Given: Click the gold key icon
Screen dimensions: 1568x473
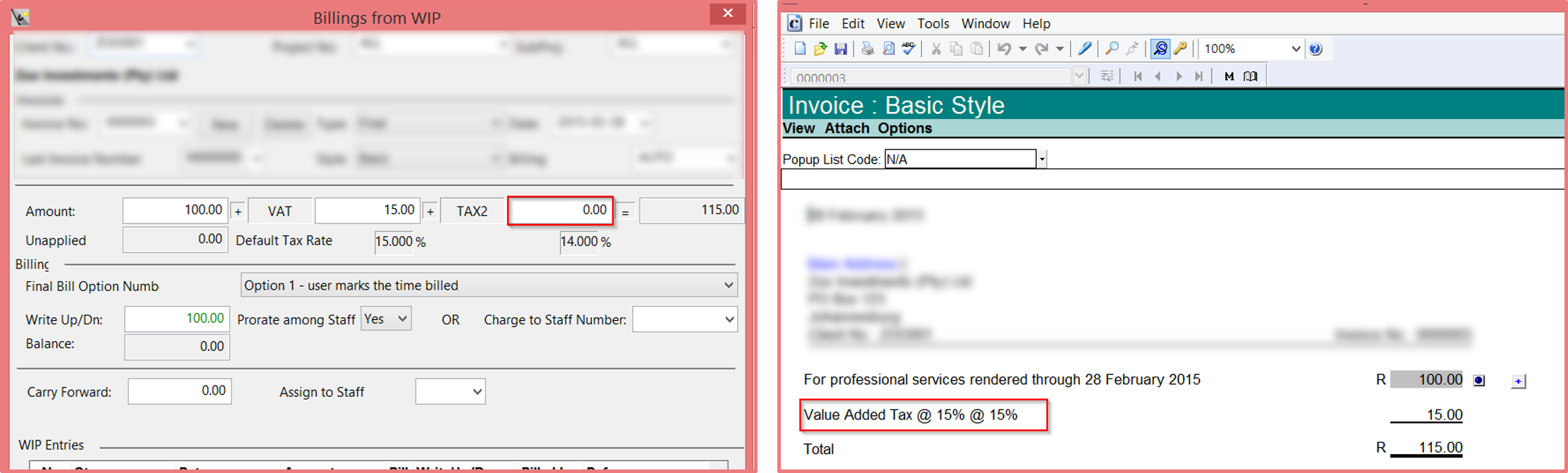Looking at the screenshot, I should tap(1180, 49).
